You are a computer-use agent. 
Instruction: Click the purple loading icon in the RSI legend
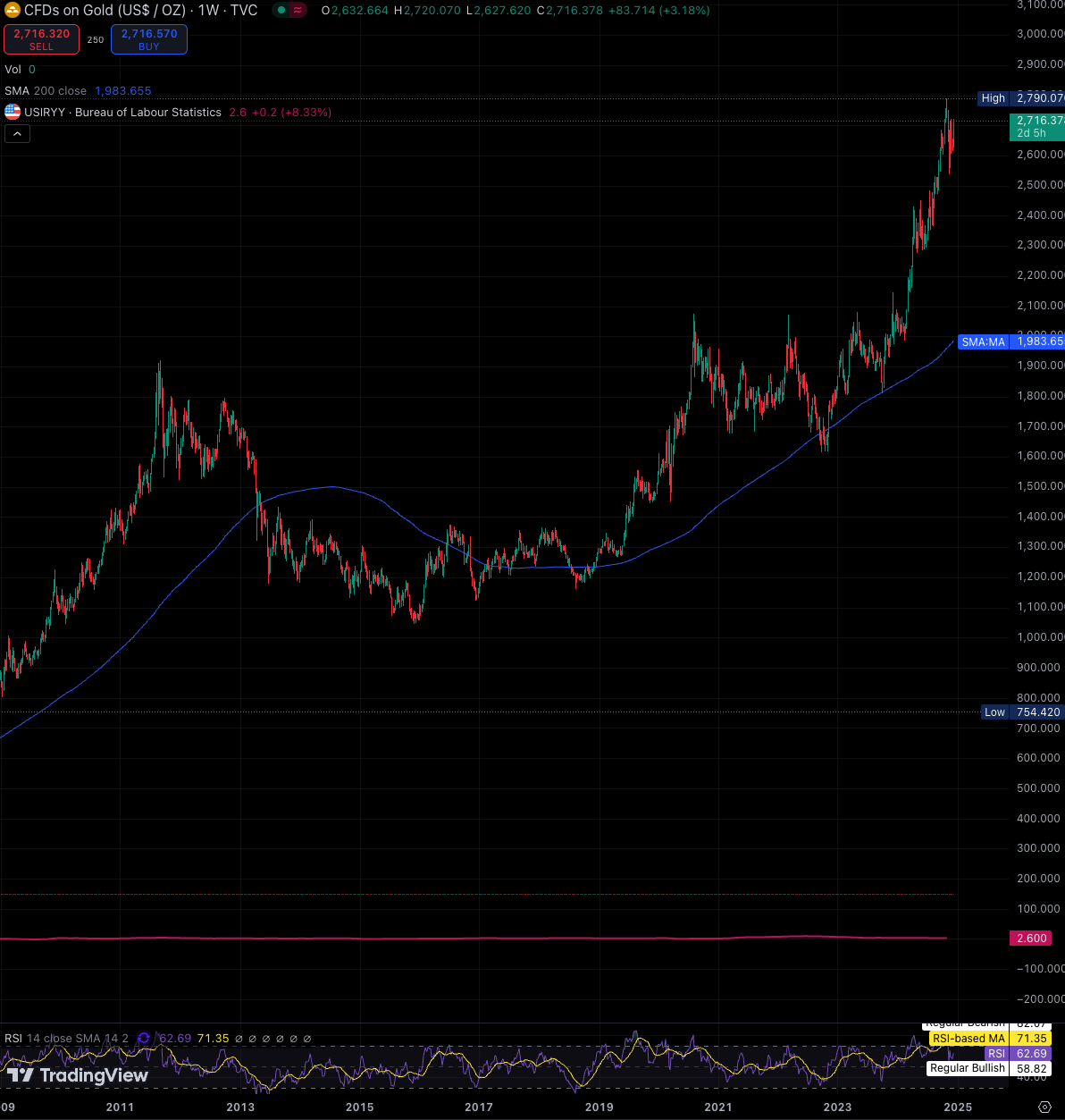[145, 1039]
